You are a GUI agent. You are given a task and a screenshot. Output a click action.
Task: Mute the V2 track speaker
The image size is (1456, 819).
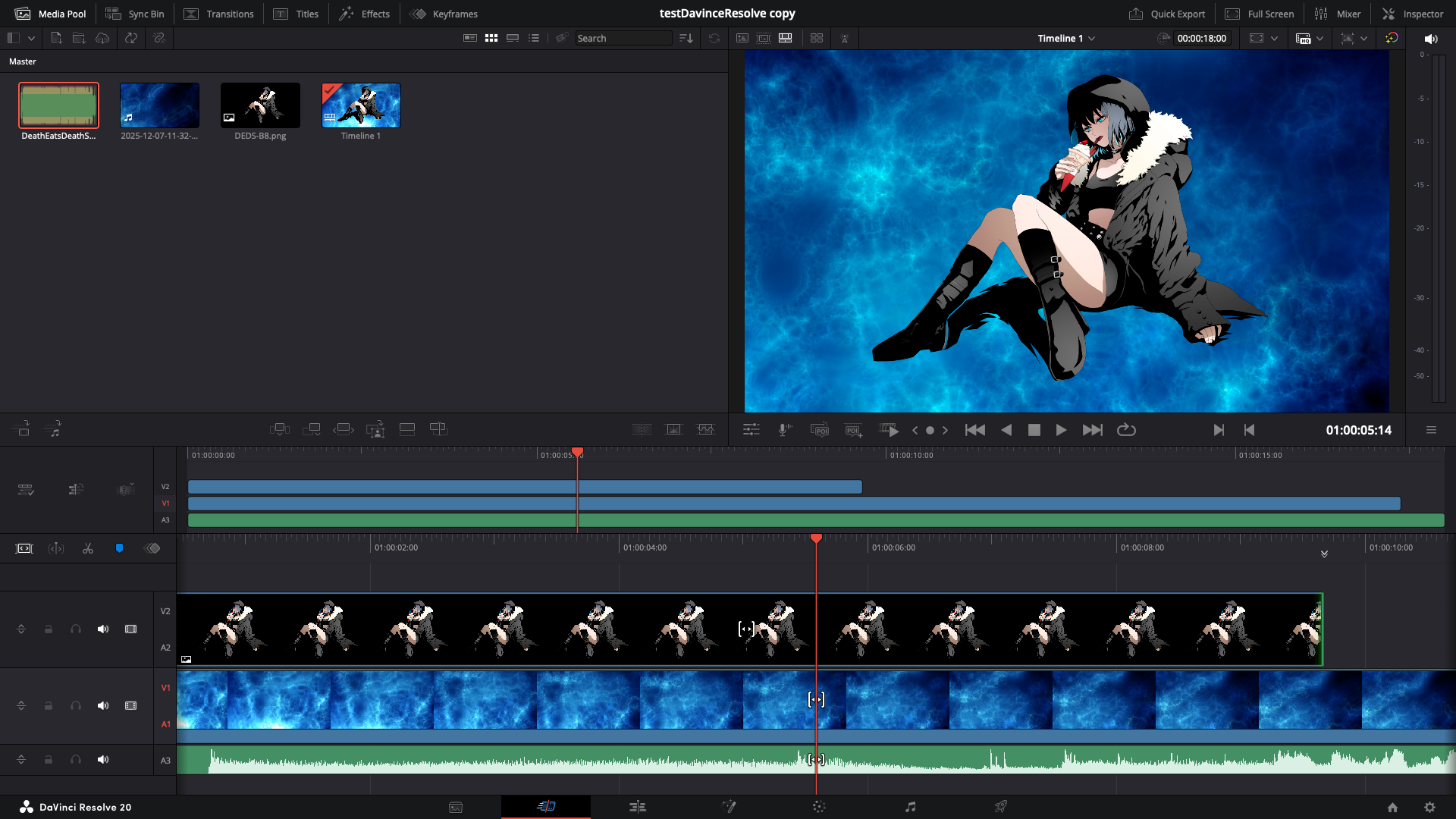[x=103, y=629]
